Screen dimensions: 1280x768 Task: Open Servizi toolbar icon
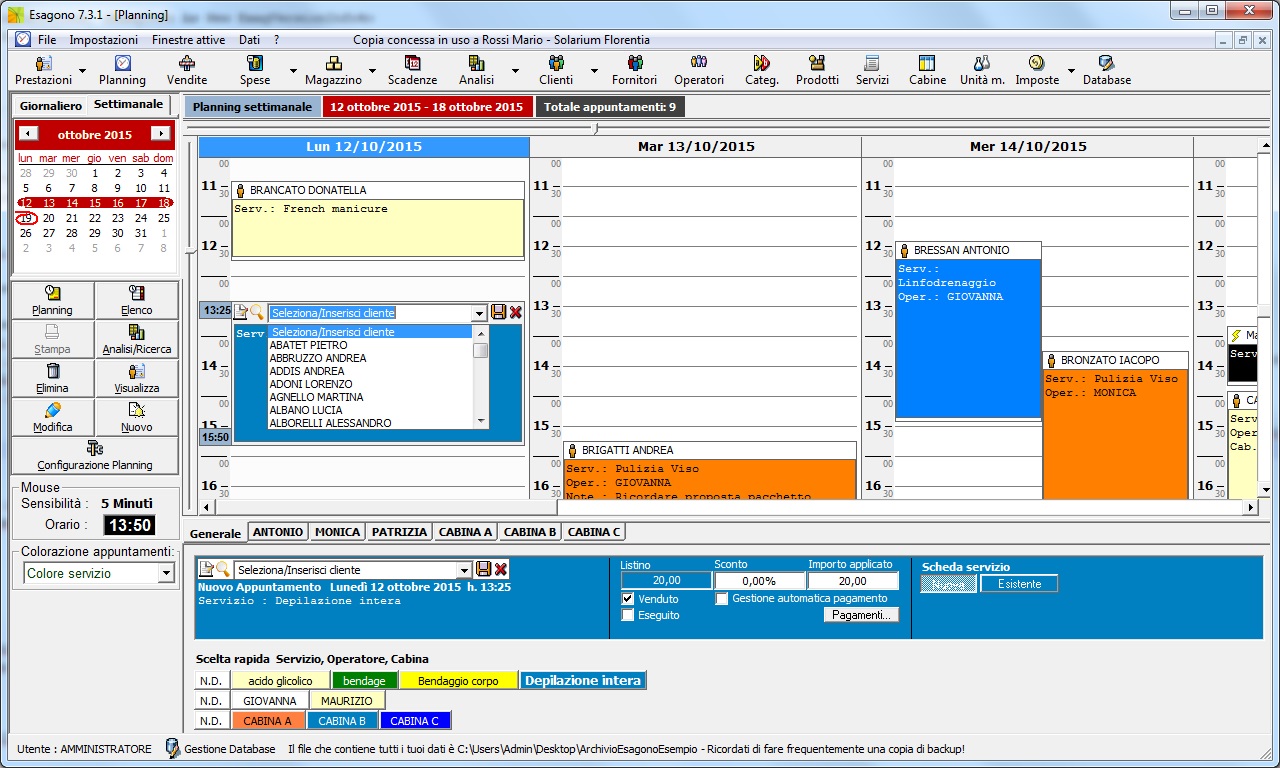tap(872, 70)
